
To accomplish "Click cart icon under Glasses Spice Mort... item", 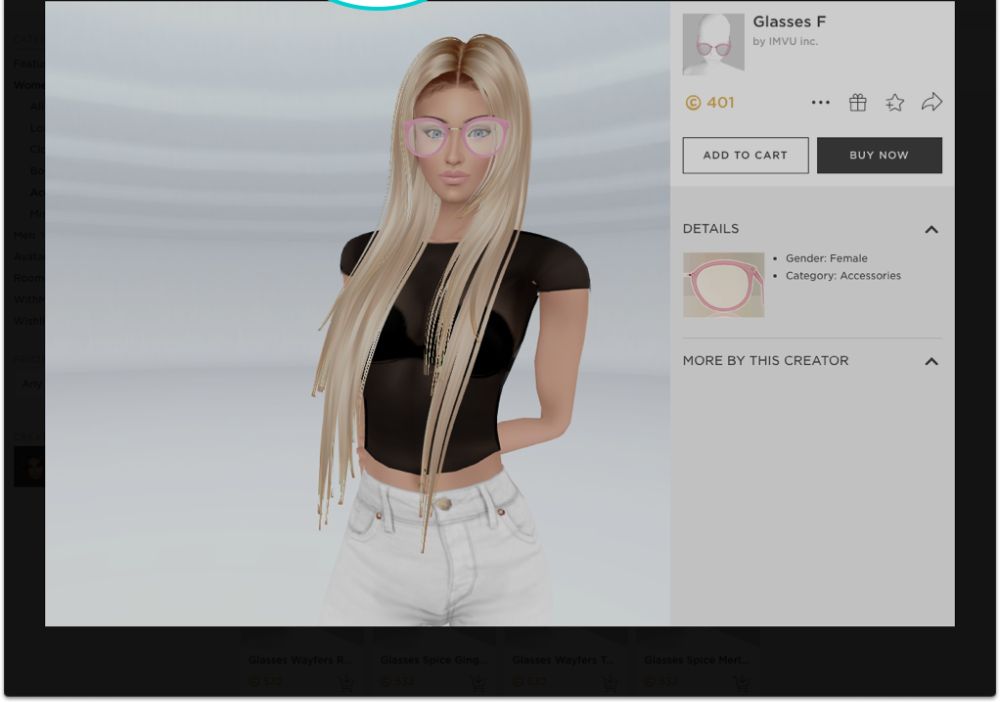I will point(741,683).
